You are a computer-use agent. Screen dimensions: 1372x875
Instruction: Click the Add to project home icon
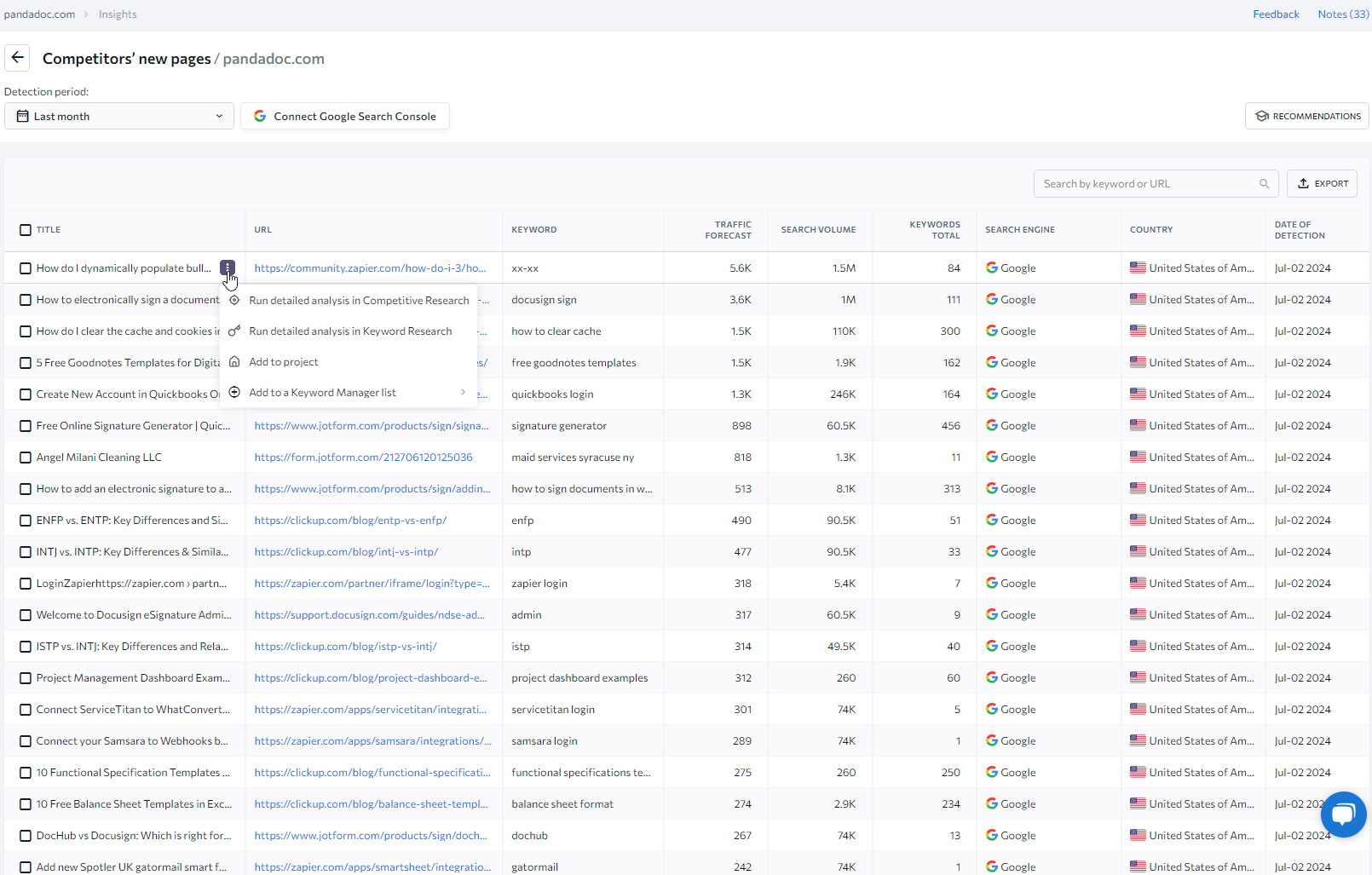pos(234,361)
